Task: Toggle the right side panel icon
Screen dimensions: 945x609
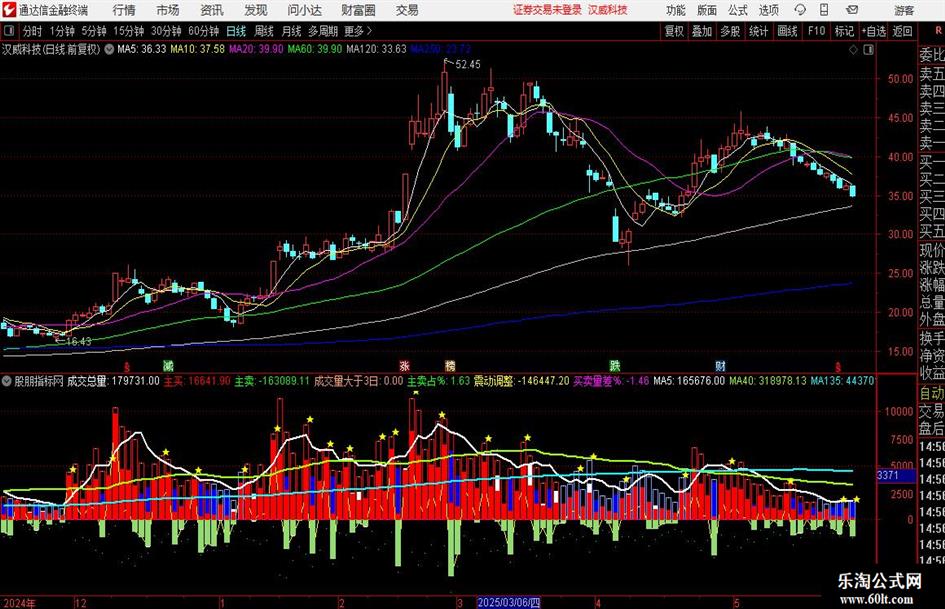Action: point(868,49)
